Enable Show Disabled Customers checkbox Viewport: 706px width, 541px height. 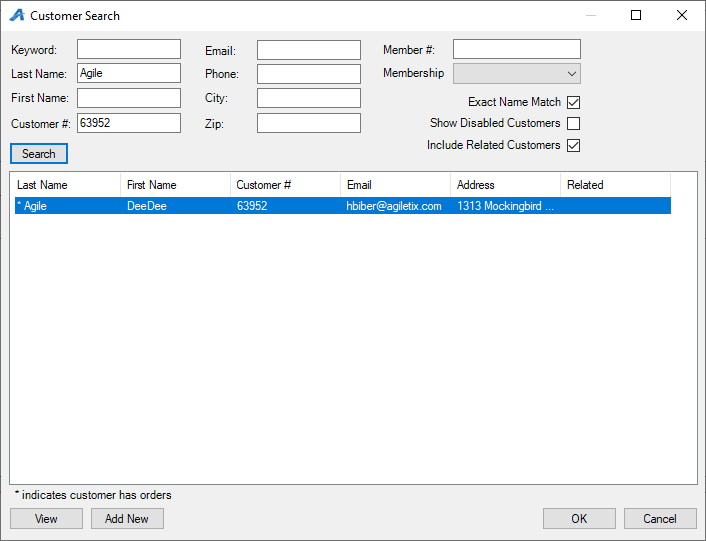573,123
